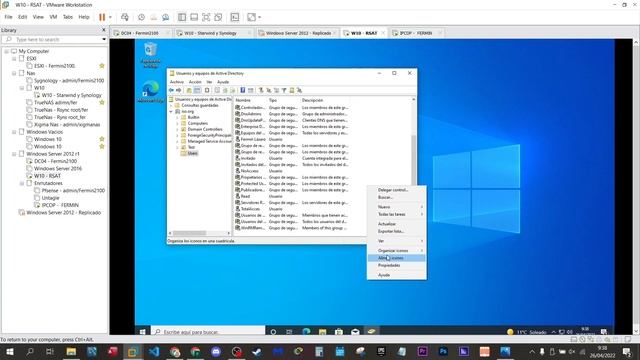Toggle favorite star for ESXI - Fermin2100

pyautogui.click(x=102, y=66)
